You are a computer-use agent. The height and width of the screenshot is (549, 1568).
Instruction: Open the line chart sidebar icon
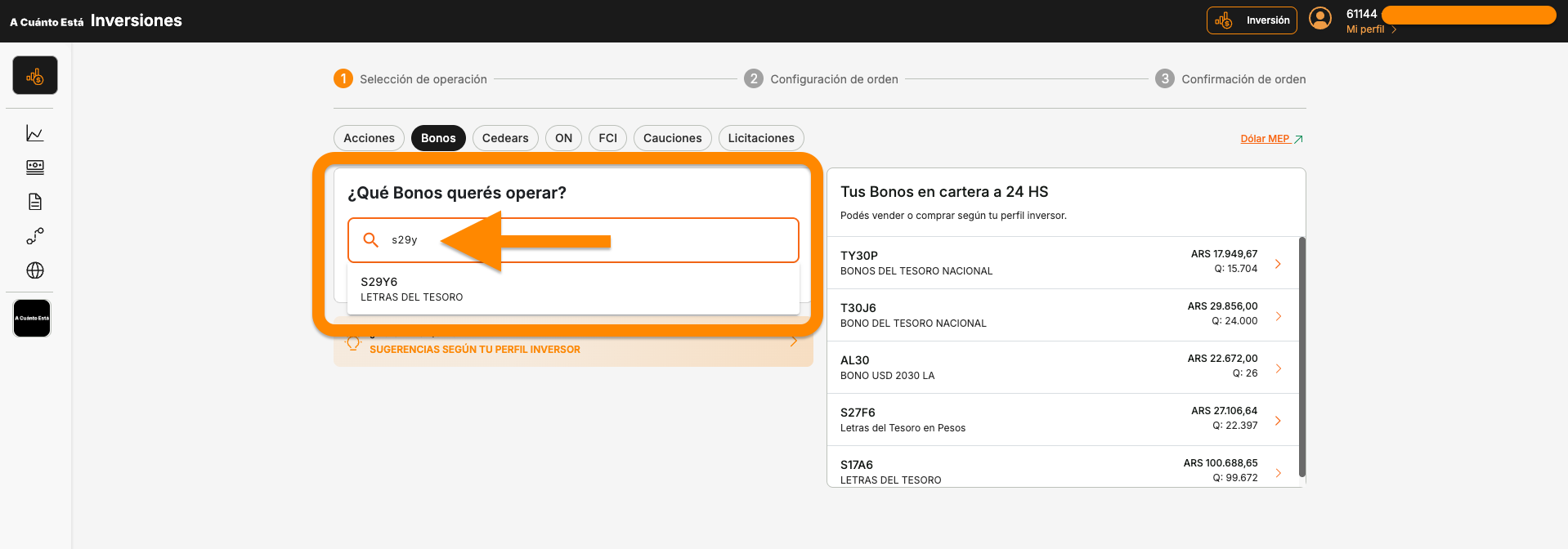pos(34,133)
